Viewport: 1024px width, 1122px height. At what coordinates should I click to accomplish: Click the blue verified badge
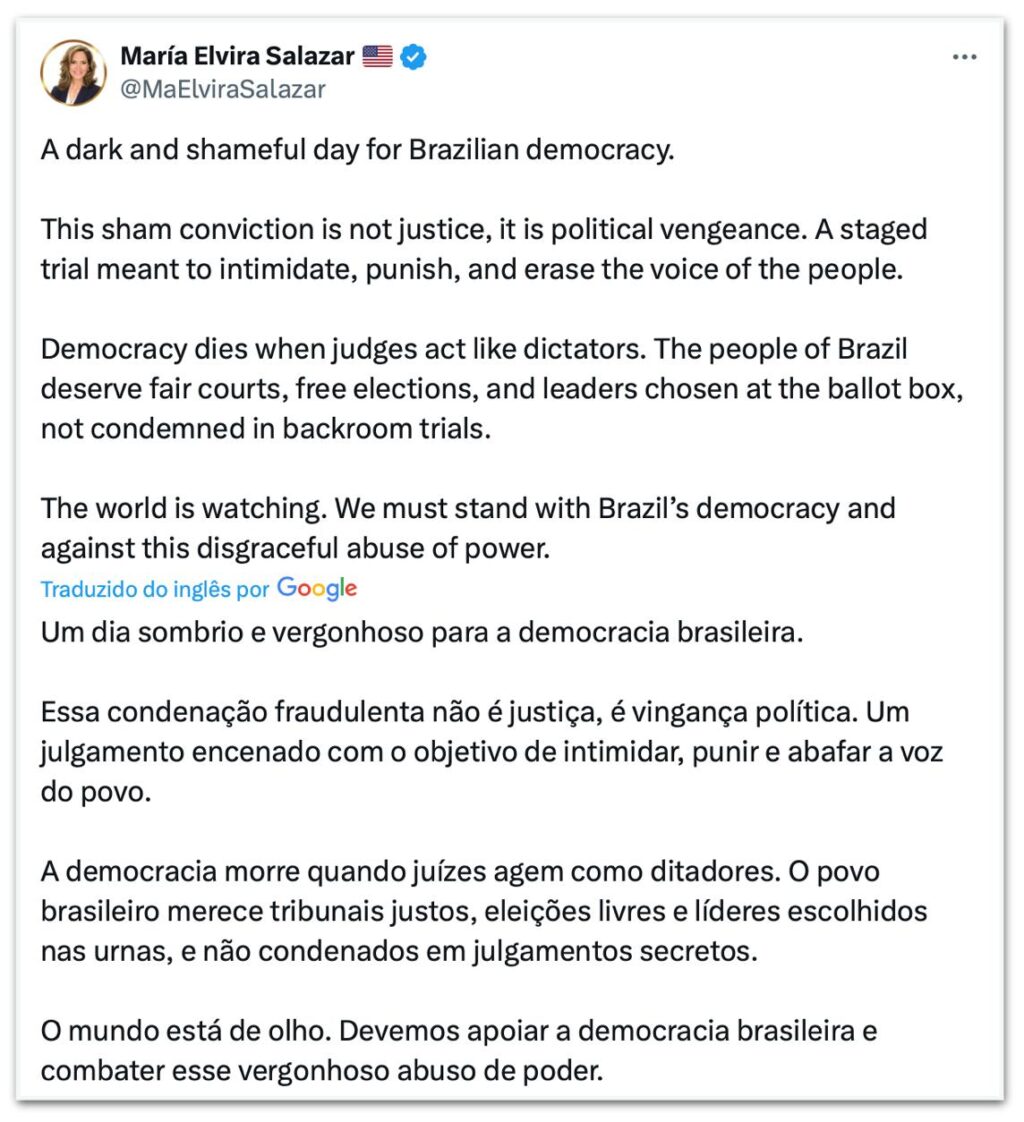414,57
